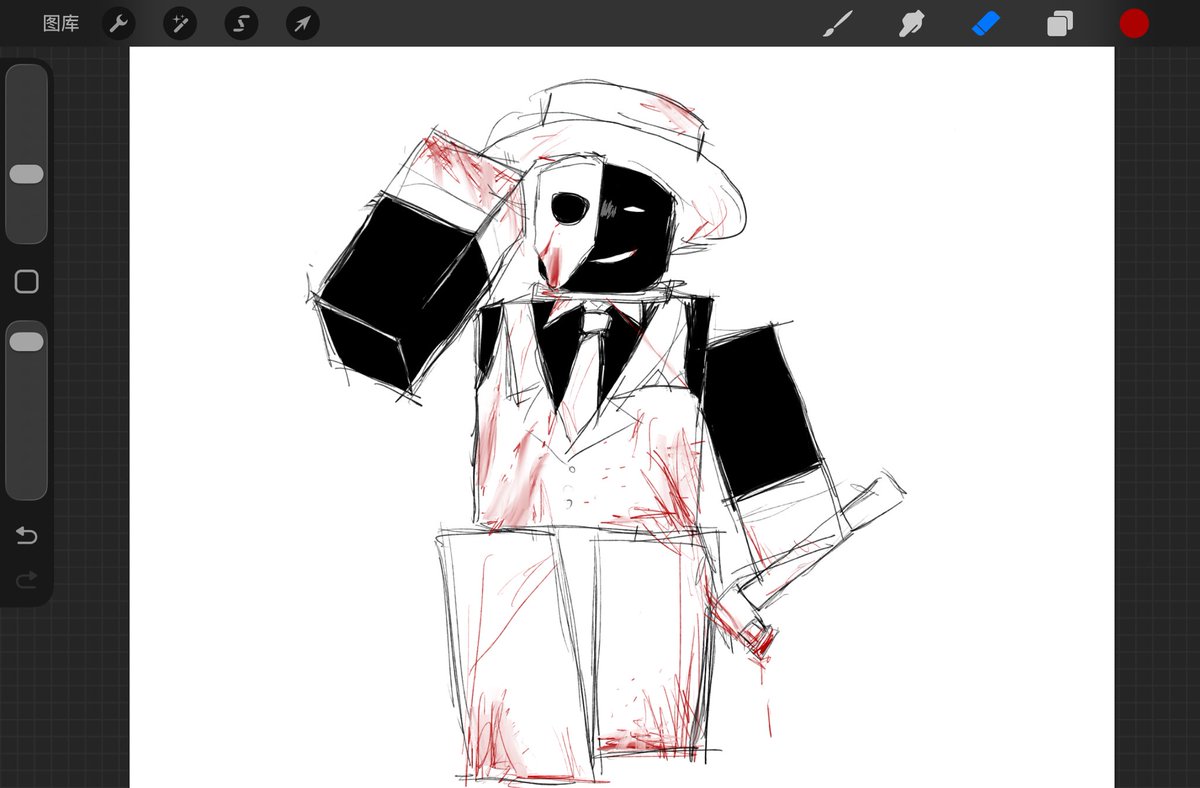Open the Actions wrench menu
Viewport: 1200px width, 788px height.
point(119,24)
